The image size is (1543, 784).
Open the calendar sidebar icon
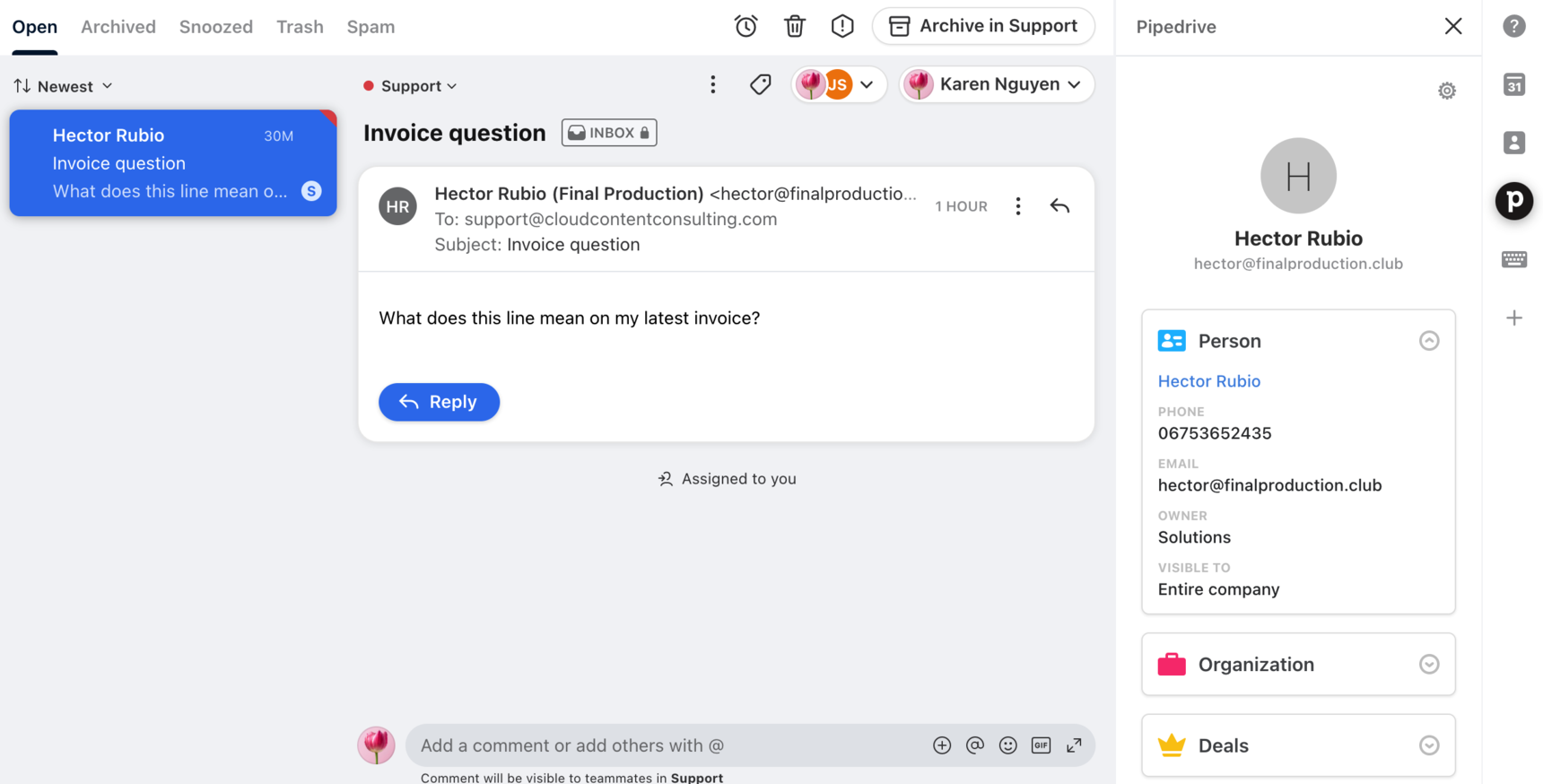click(1514, 85)
